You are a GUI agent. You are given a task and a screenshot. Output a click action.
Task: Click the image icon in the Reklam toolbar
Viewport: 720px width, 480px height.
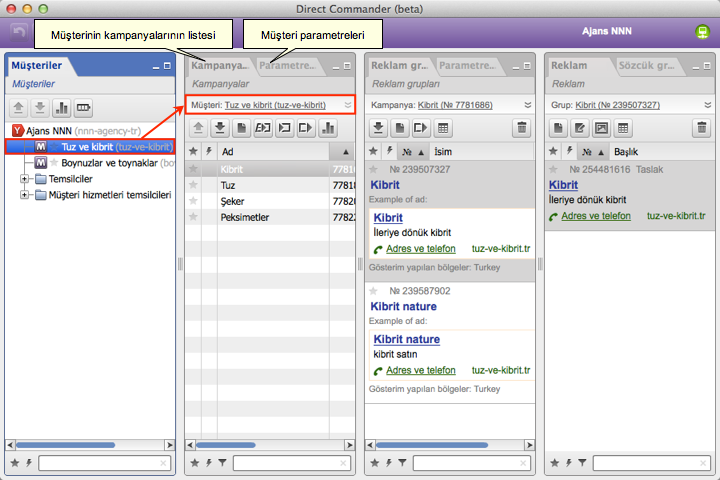click(x=601, y=128)
